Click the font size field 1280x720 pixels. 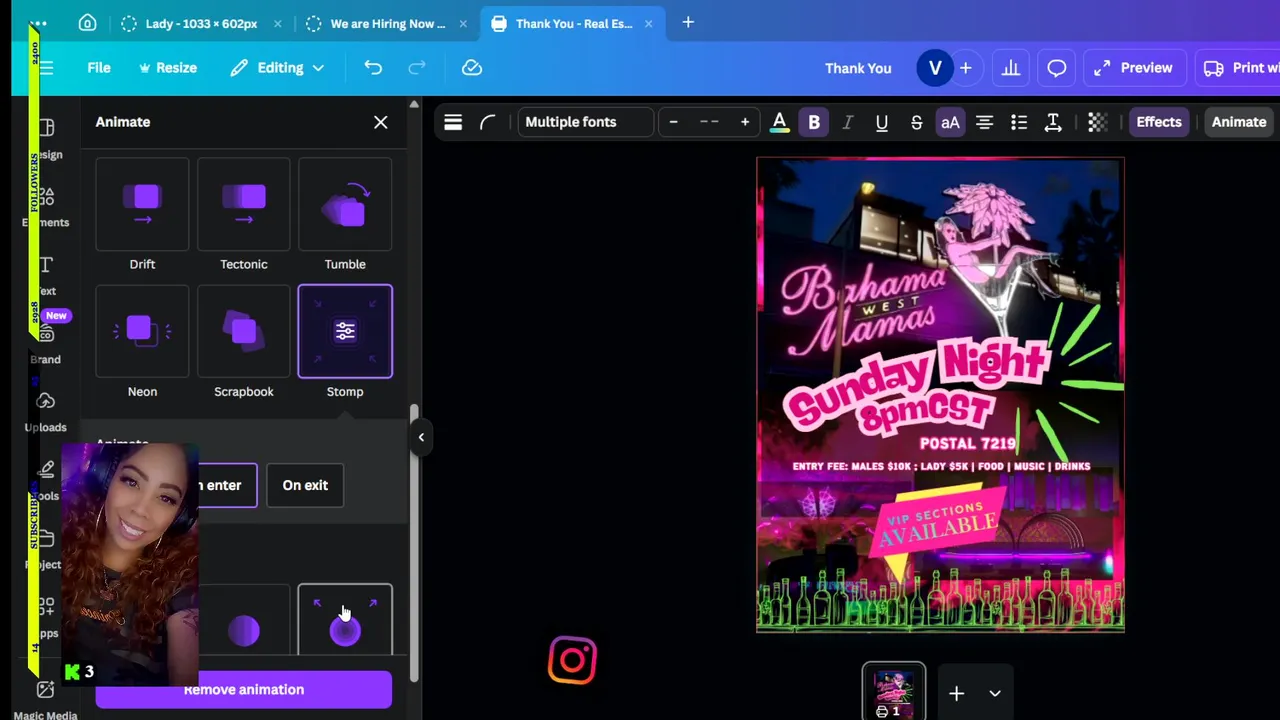tap(709, 122)
